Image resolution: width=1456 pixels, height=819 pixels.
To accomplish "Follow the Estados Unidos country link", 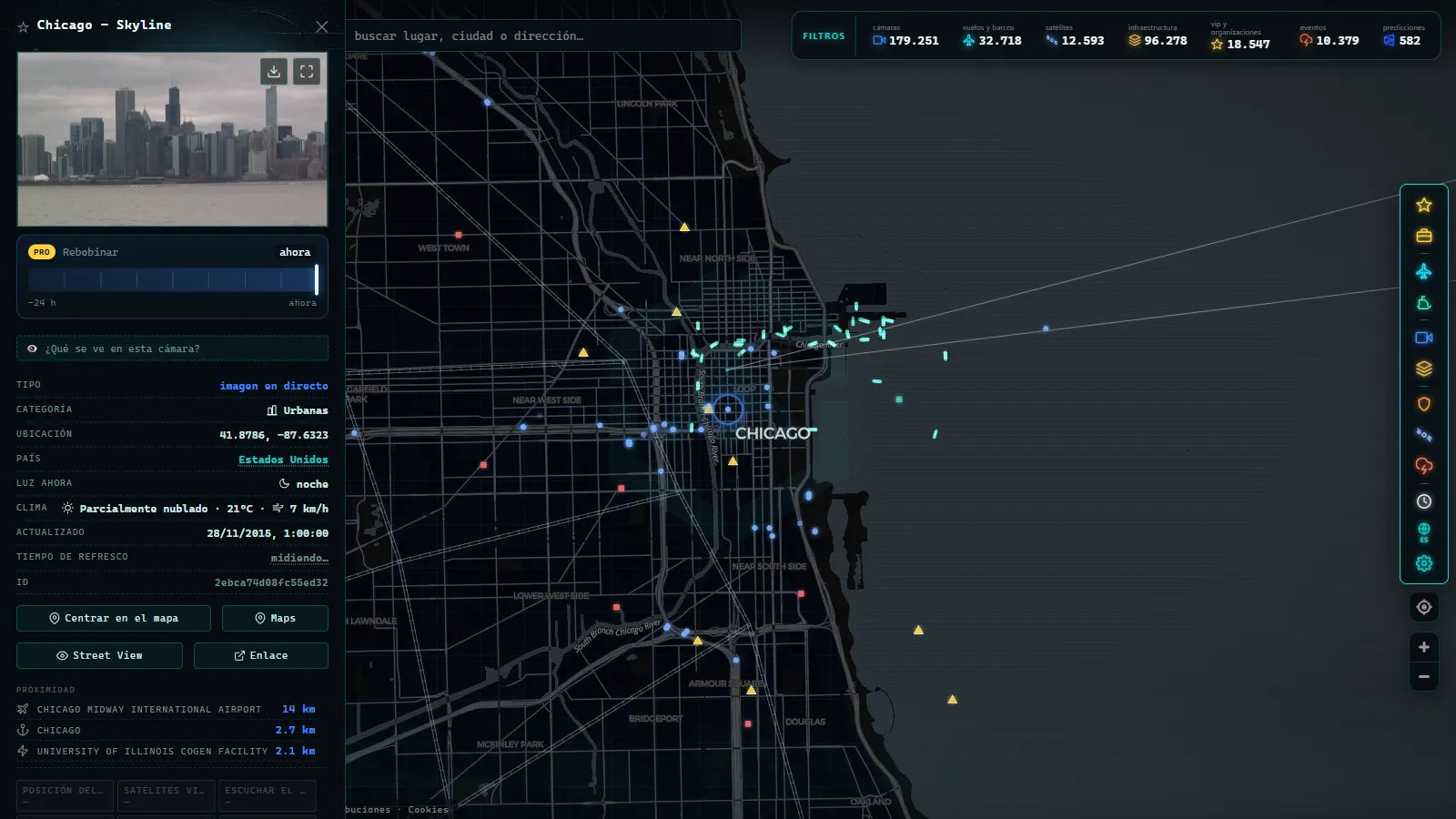I will coord(283,460).
